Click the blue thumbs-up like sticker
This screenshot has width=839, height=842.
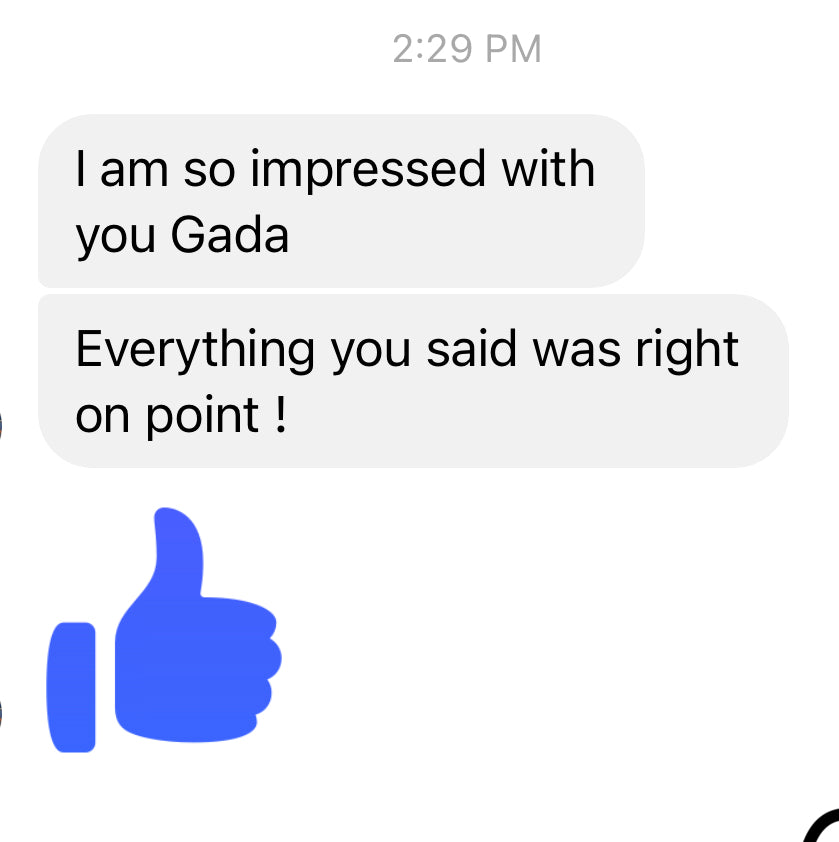164,629
